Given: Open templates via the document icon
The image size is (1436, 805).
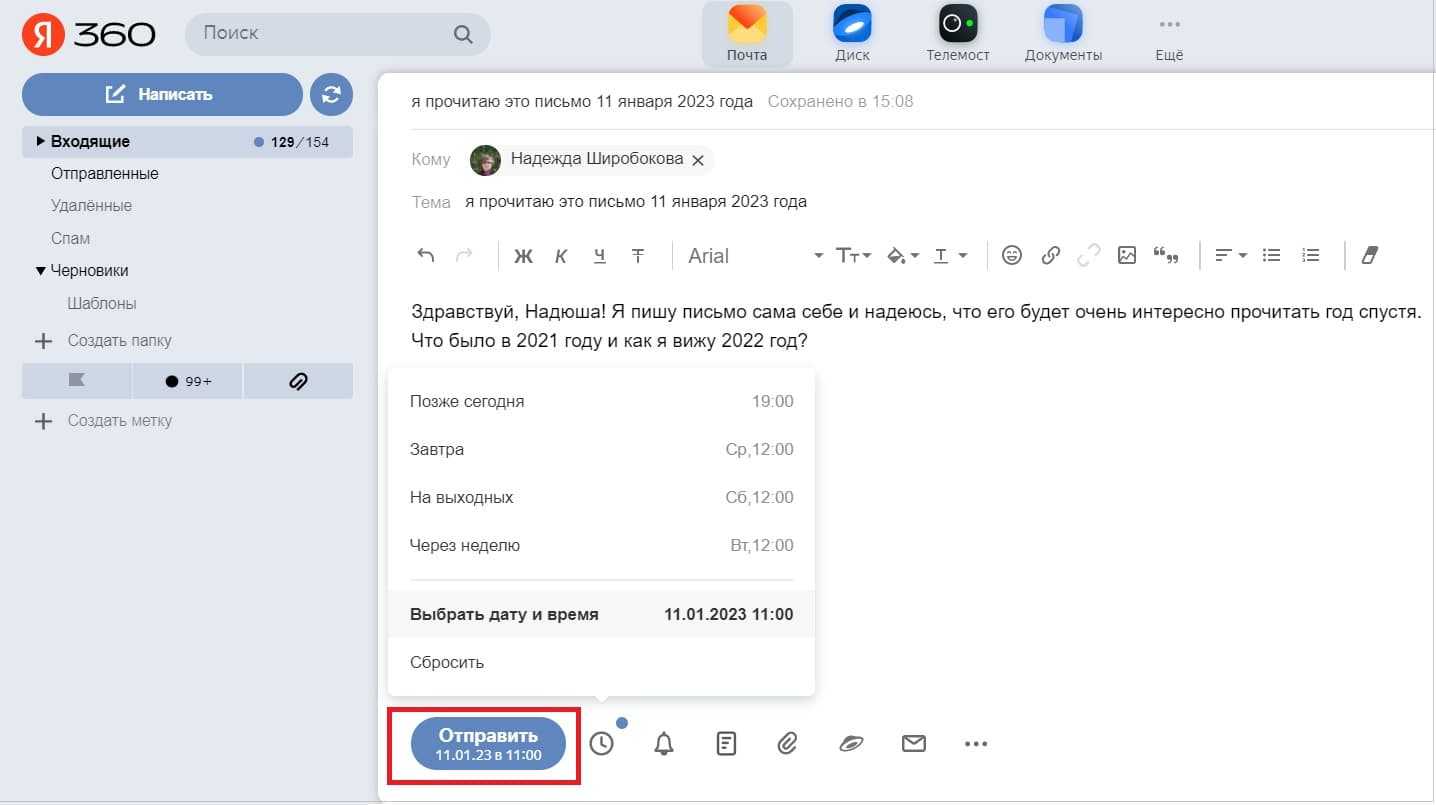Looking at the screenshot, I should pos(726,744).
